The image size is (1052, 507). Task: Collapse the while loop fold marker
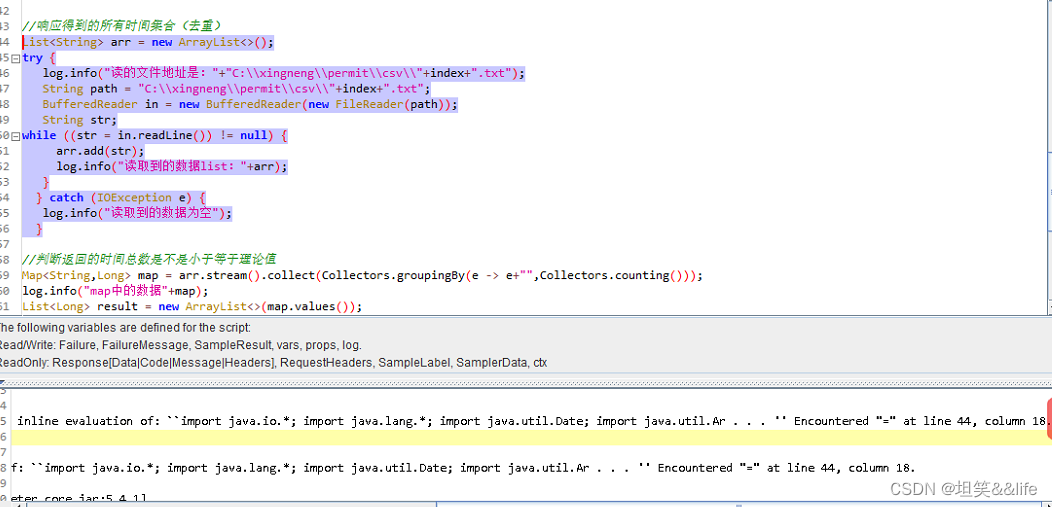pos(16,136)
